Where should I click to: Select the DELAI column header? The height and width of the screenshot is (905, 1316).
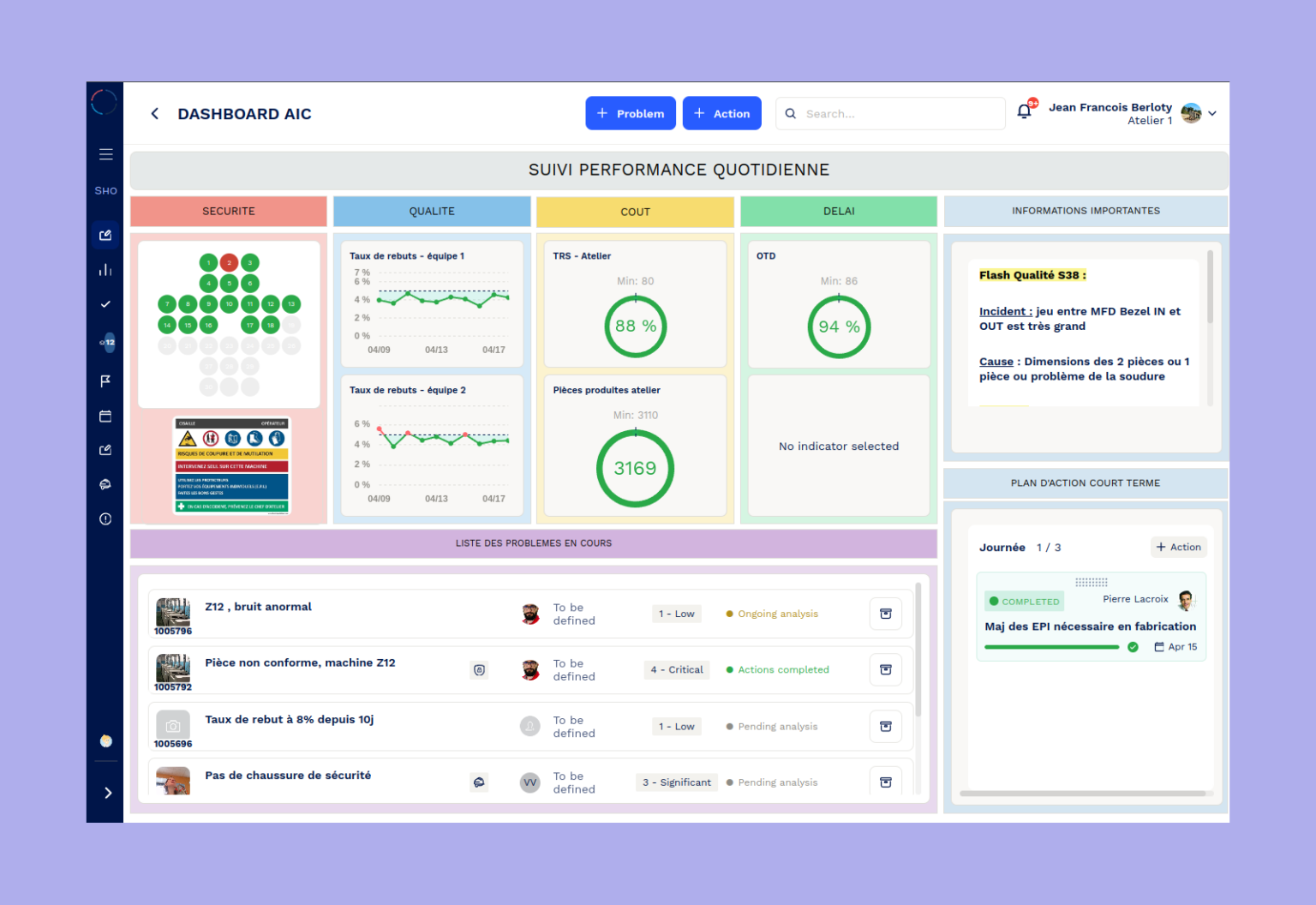(838, 211)
